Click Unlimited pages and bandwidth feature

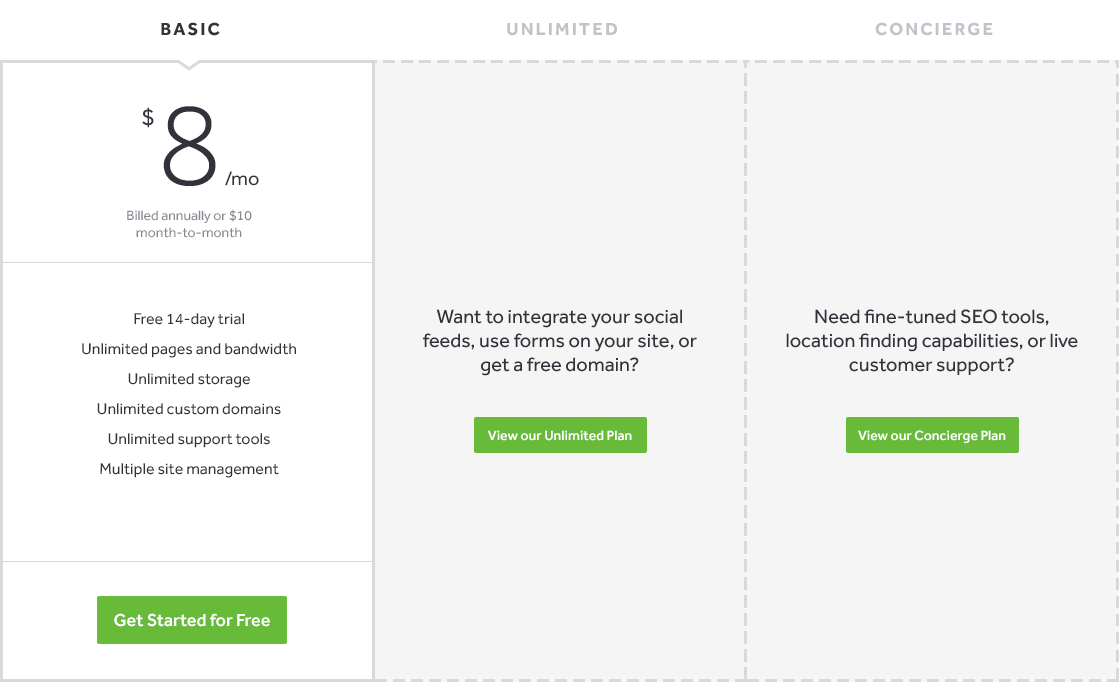tap(189, 349)
